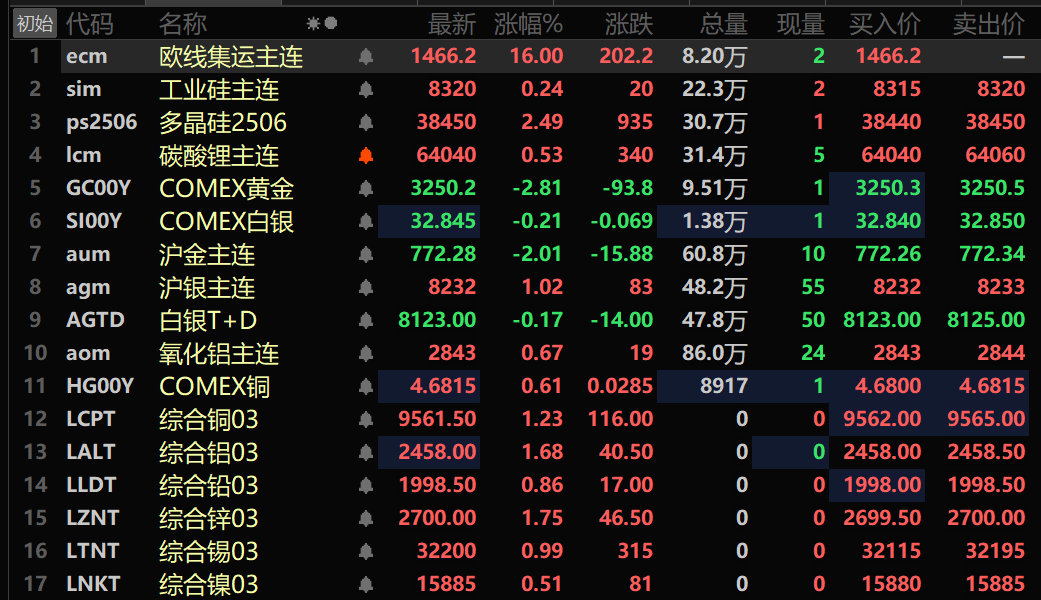Click the alert bell for 白银T+D
1041x600 pixels.
click(x=366, y=321)
